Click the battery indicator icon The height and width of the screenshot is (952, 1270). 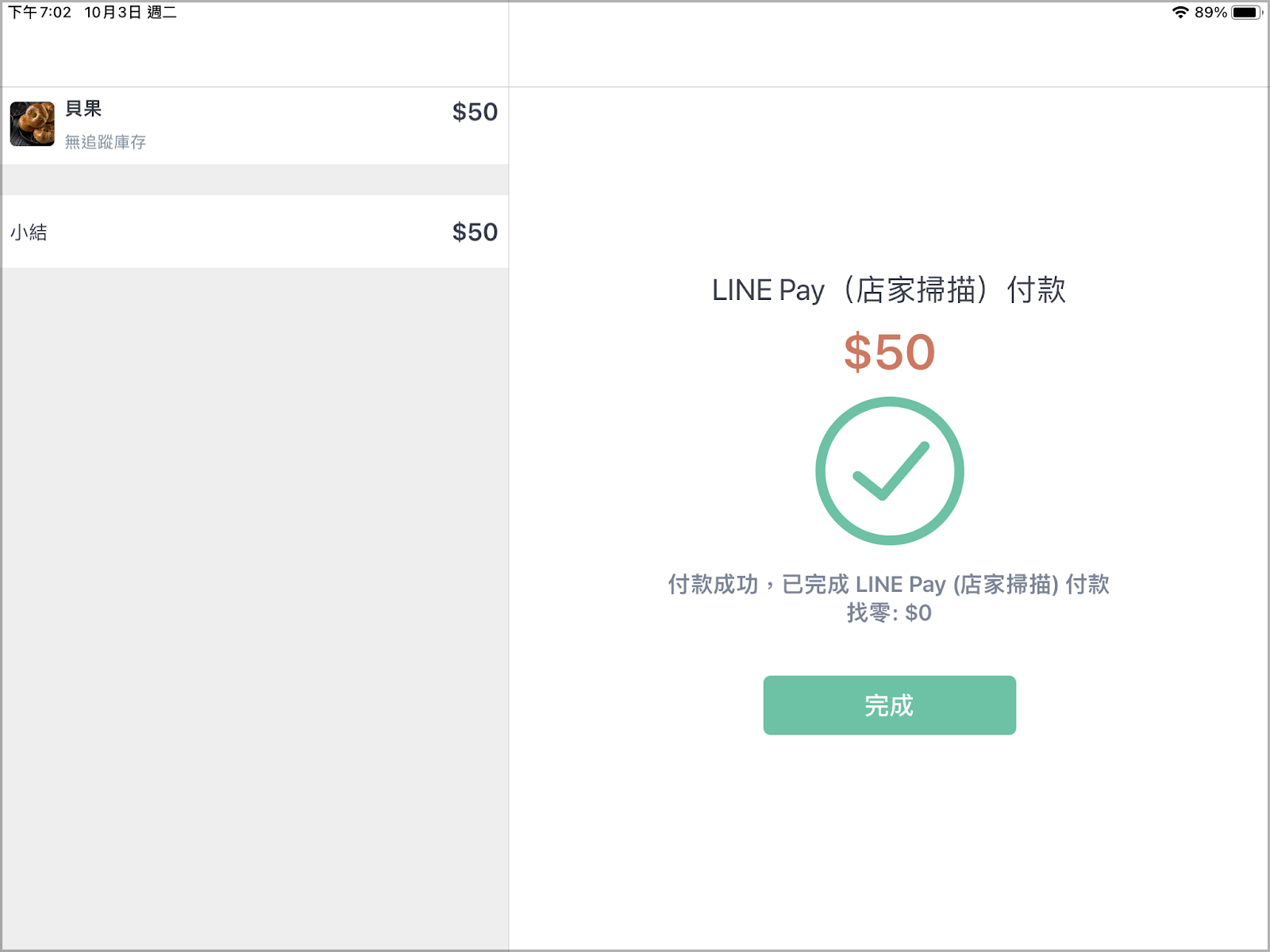(x=1247, y=12)
